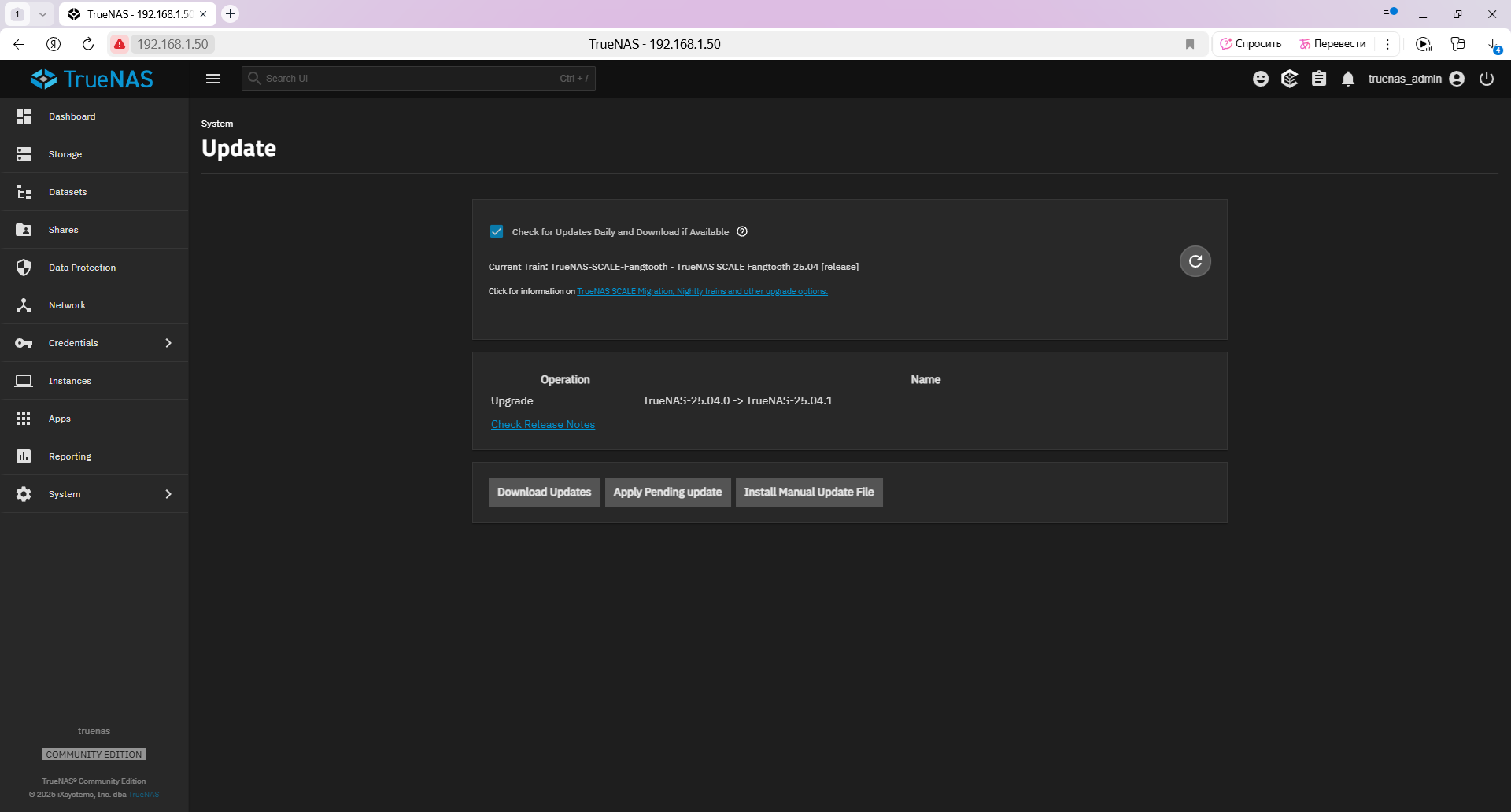Open Check Release Notes link

click(x=543, y=424)
